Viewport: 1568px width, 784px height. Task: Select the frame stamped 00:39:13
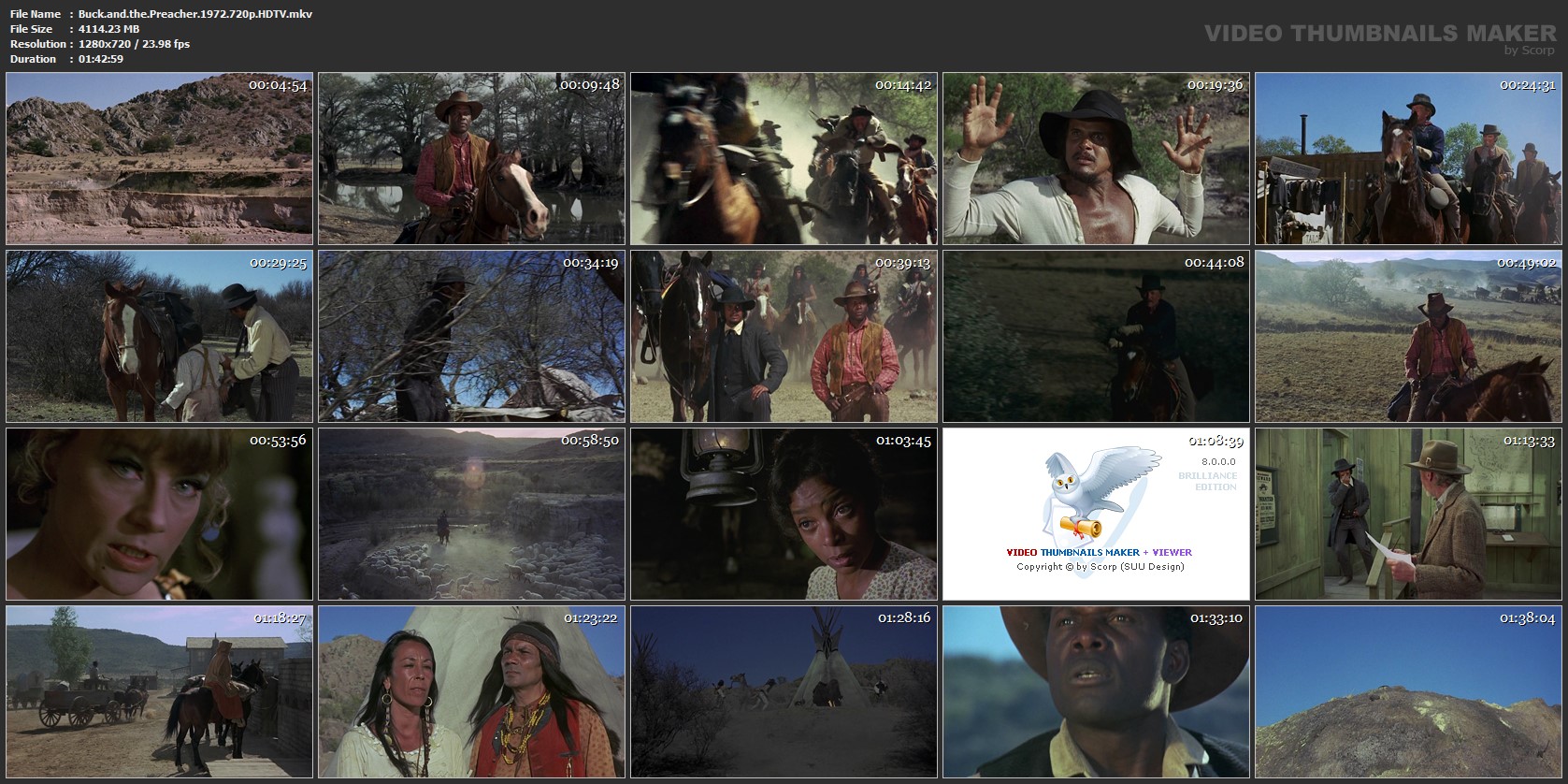[x=784, y=336]
